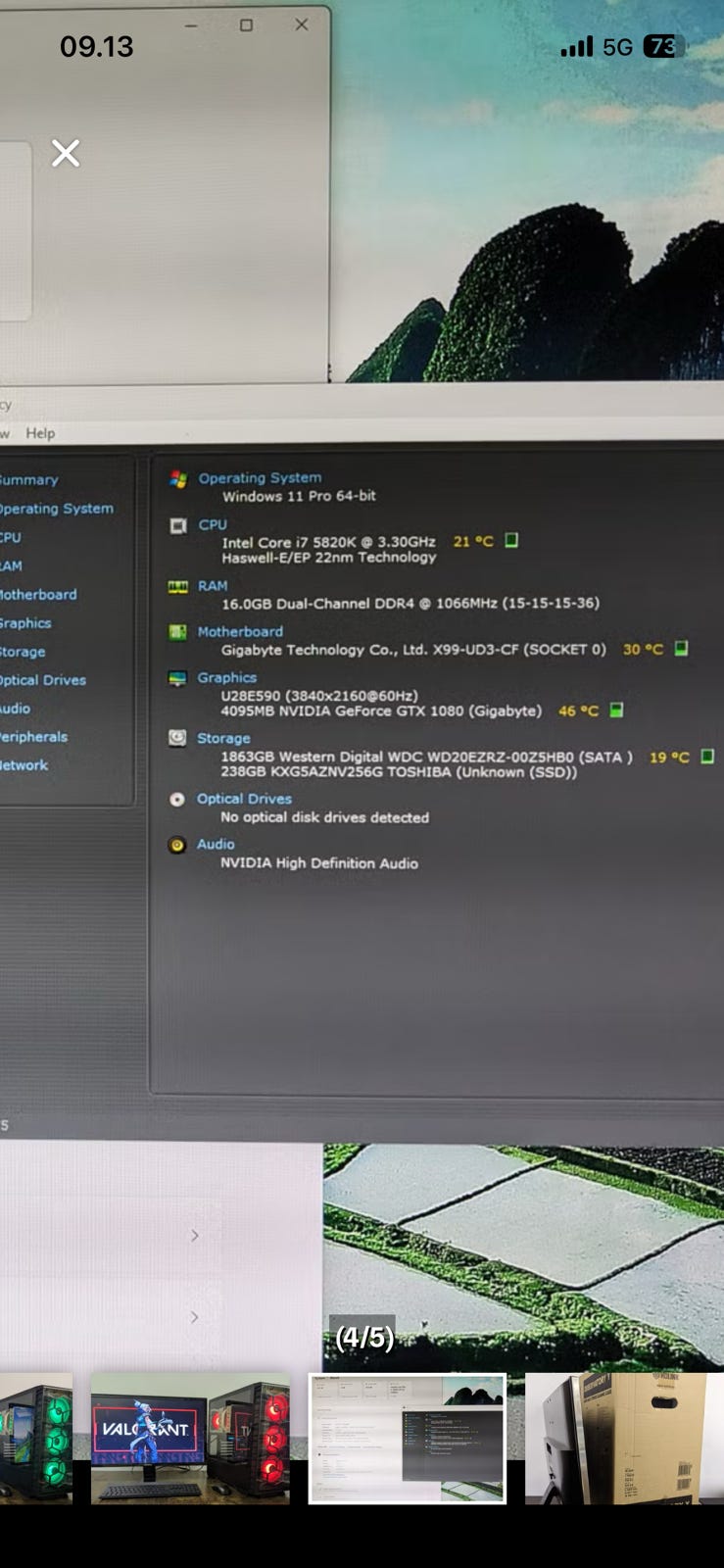The height and width of the screenshot is (1568, 724).
Task: Open the Graphics section heading link
Action: (227, 677)
